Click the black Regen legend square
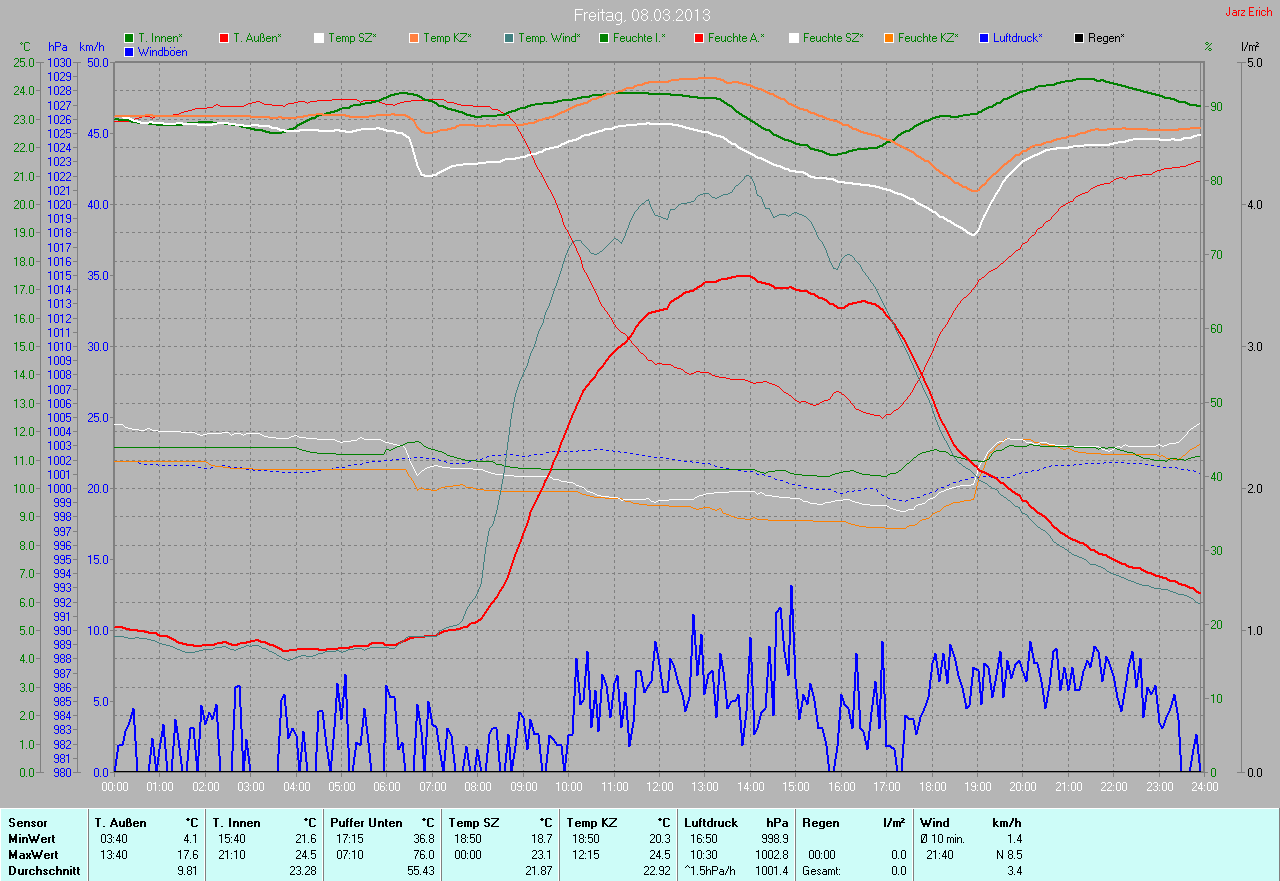Viewport: 1280px width, 881px height. (x=1079, y=38)
